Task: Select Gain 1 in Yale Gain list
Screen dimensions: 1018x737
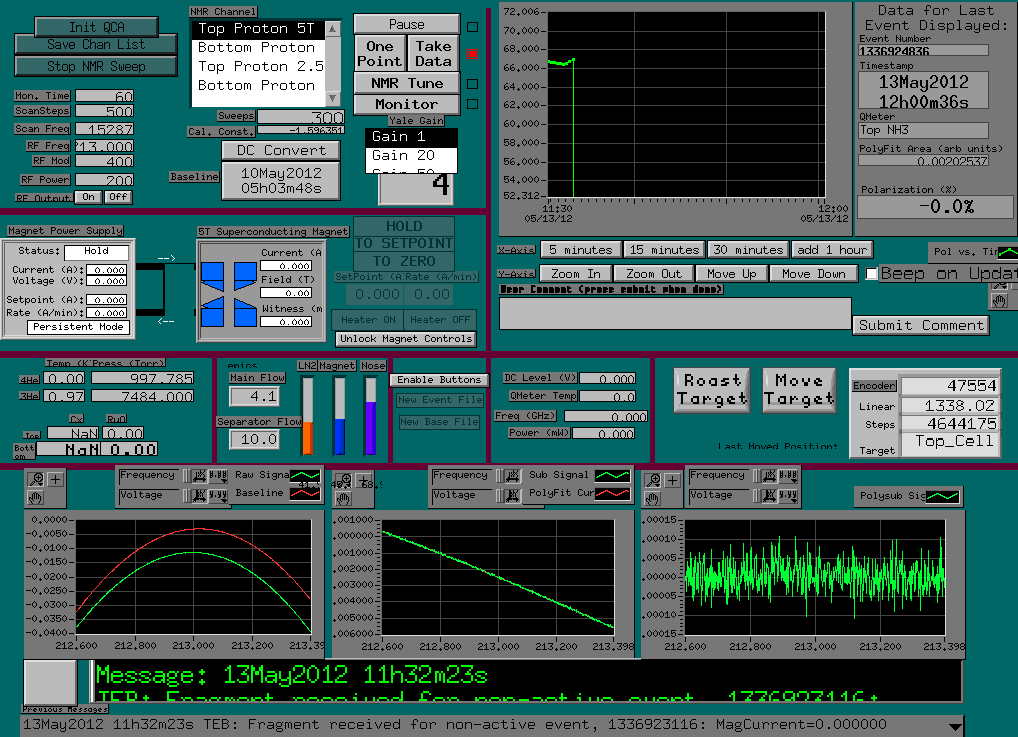Action: tap(412, 136)
